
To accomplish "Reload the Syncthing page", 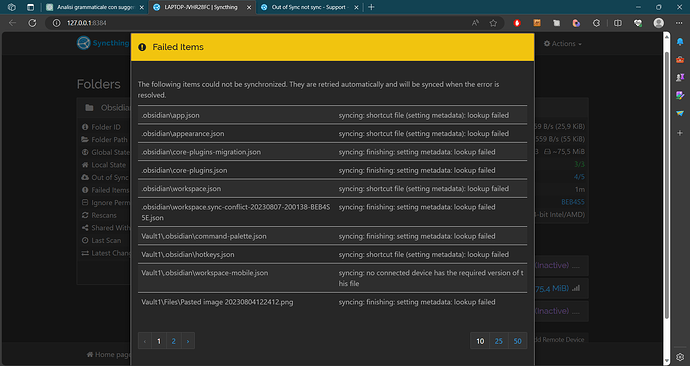I will pyautogui.click(x=32, y=23).
